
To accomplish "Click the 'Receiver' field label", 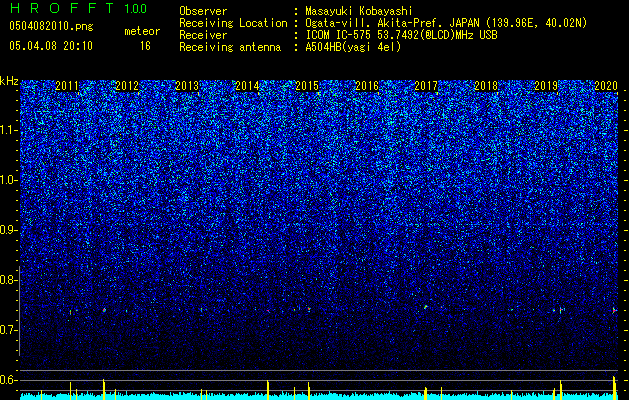I will 203,35.
